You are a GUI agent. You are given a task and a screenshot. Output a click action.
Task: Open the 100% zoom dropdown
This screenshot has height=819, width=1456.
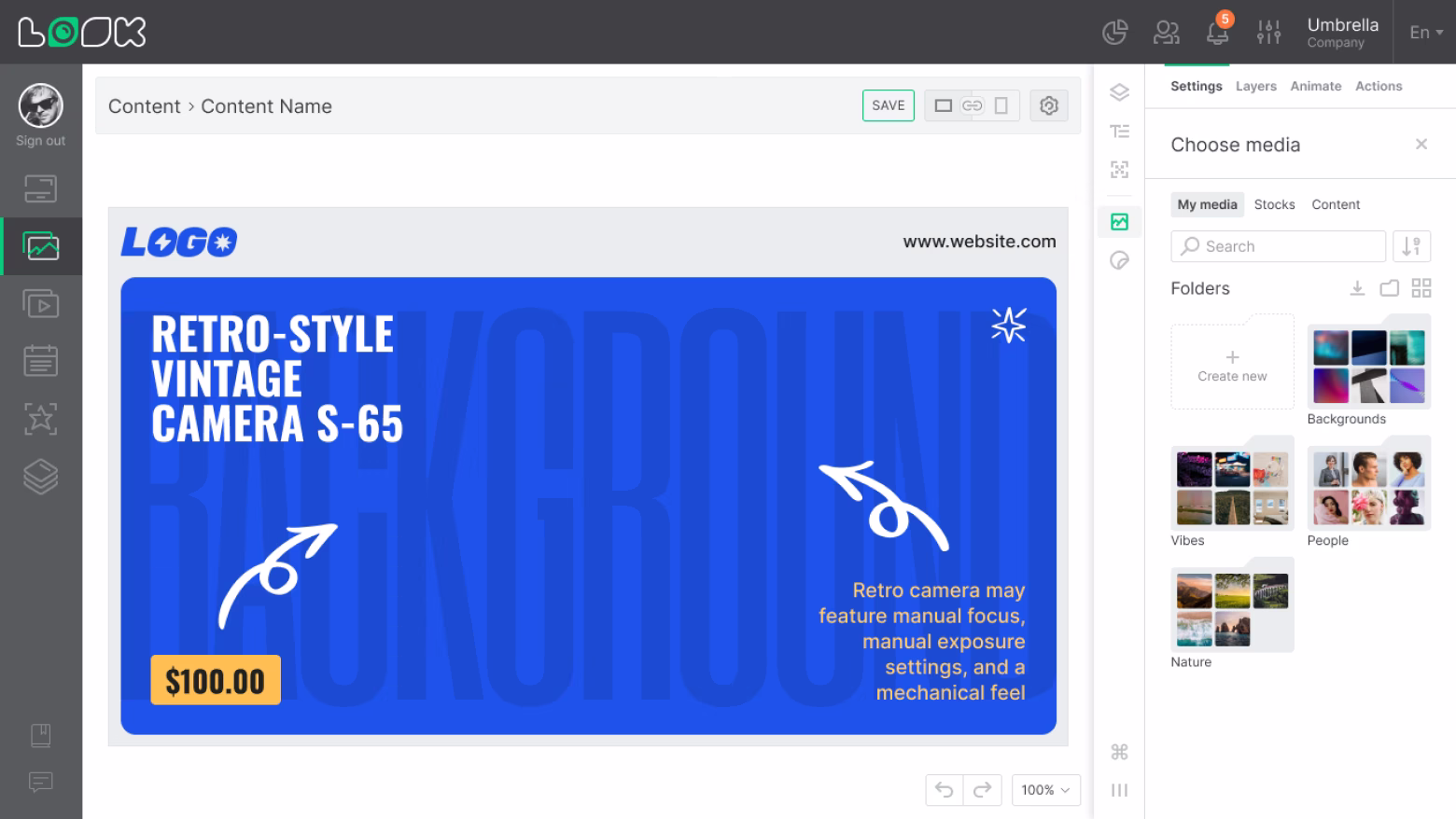point(1045,790)
